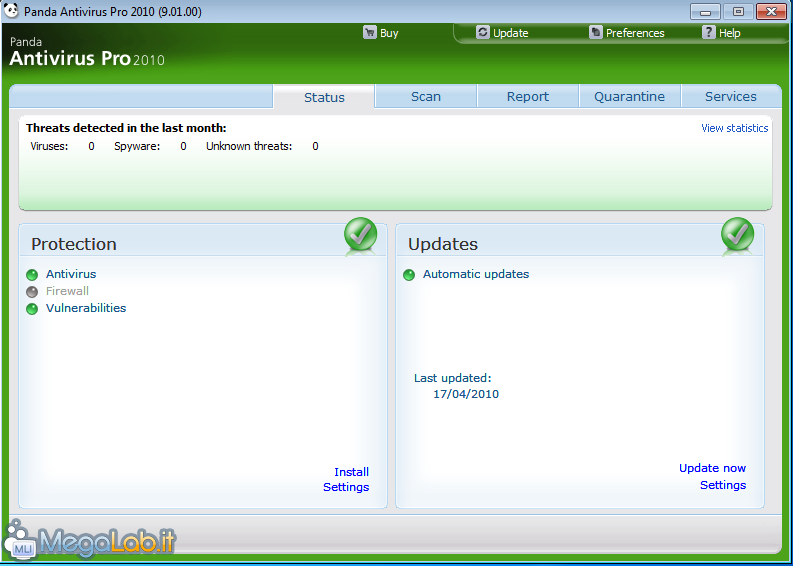This screenshot has height=566, width=793.
Task: Click the Update now link
Action: pyautogui.click(x=712, y=468)
